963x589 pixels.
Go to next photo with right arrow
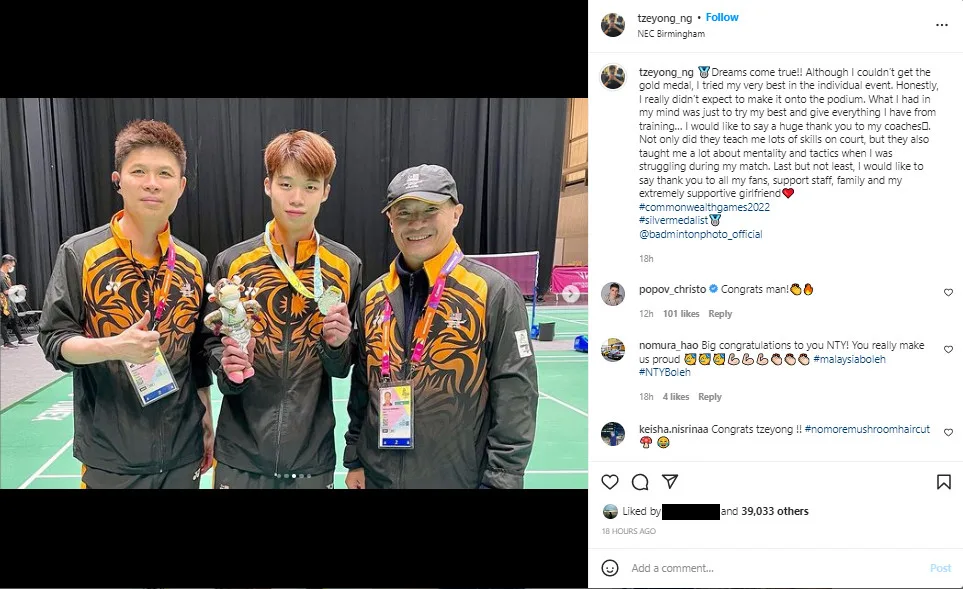tap(571, 294)
